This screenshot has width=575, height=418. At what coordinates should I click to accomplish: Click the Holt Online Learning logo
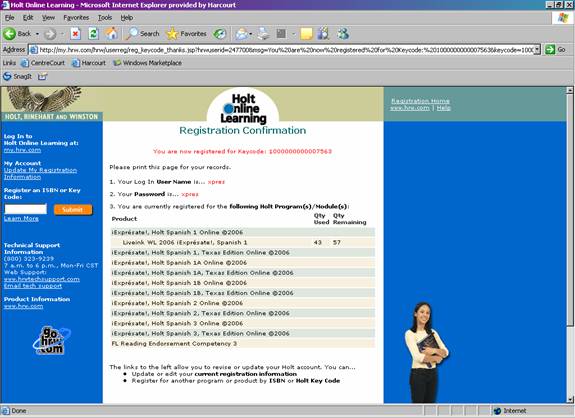243,107
